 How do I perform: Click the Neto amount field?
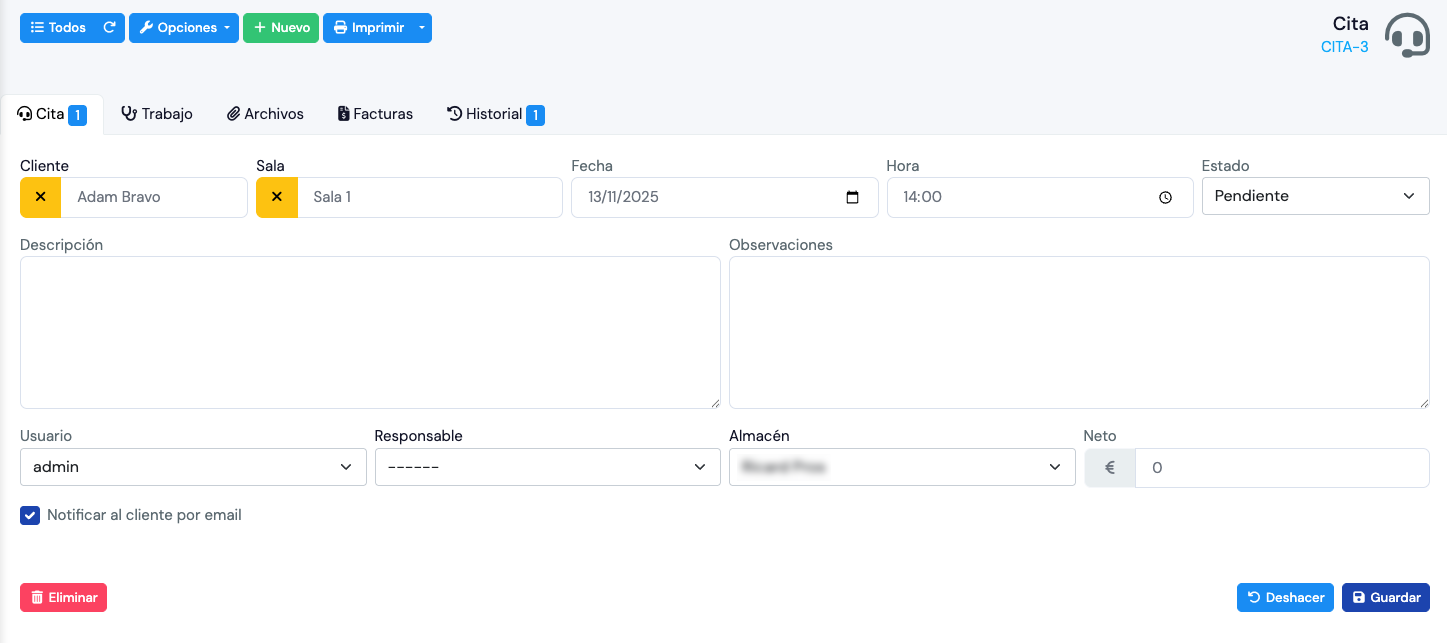click(x=1281, y=467)
